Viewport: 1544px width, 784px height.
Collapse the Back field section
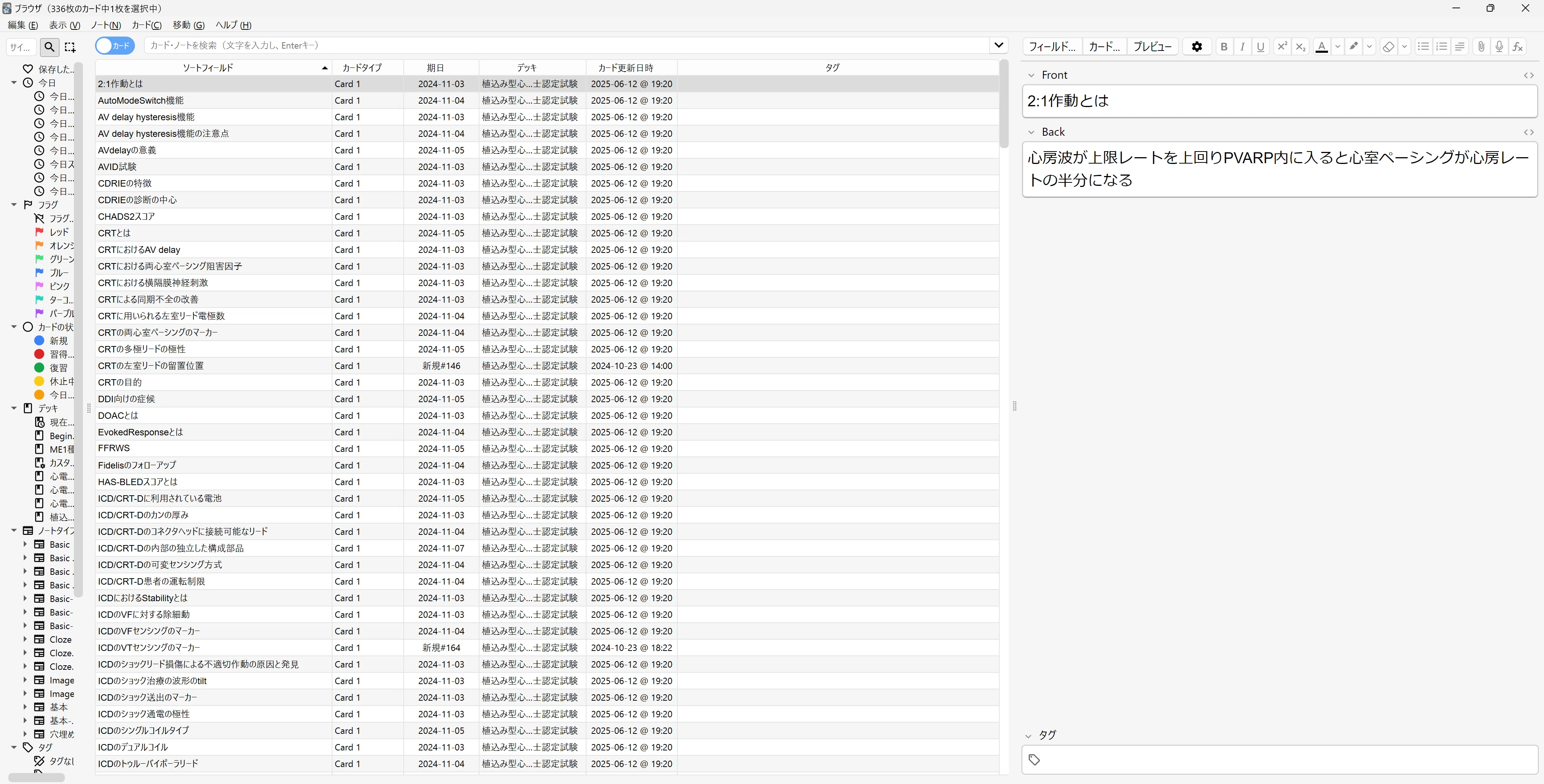1031,132
